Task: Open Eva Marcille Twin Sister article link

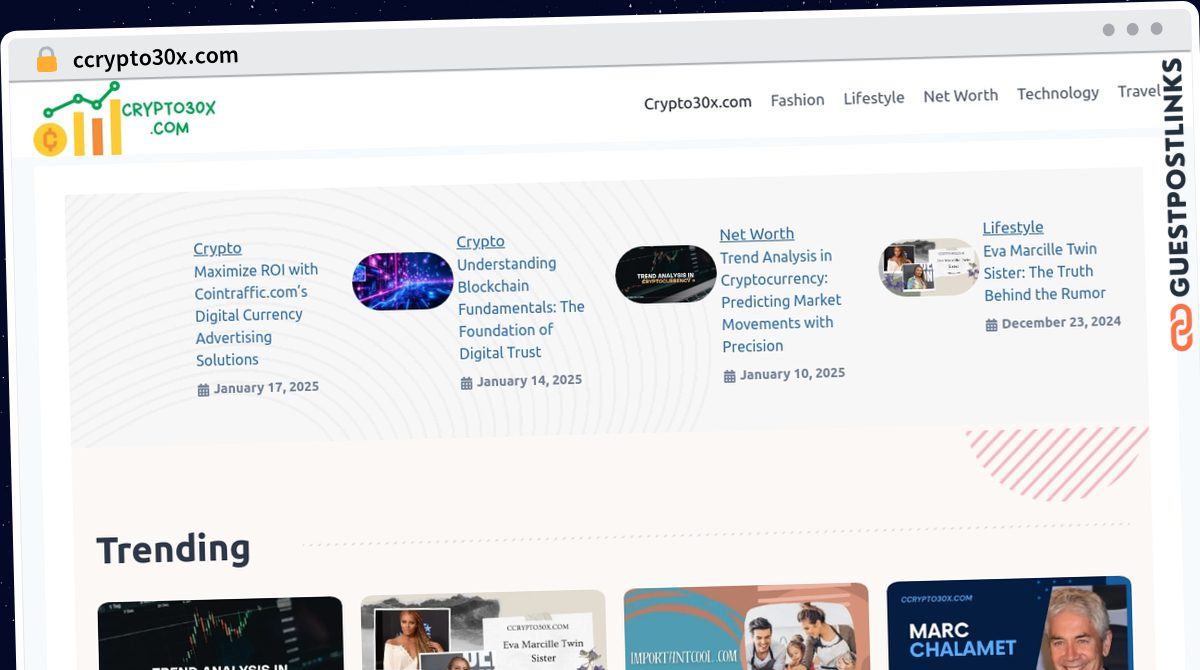Action: (1044, 271)
